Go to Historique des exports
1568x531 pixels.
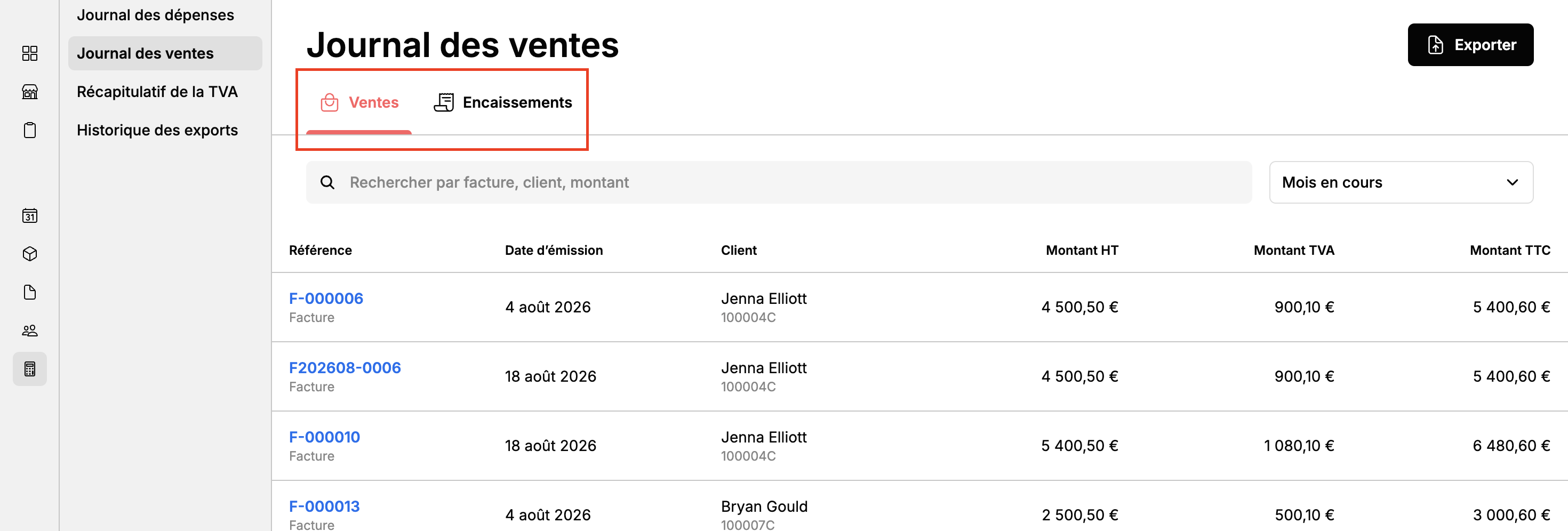click(x=157, y=130)
